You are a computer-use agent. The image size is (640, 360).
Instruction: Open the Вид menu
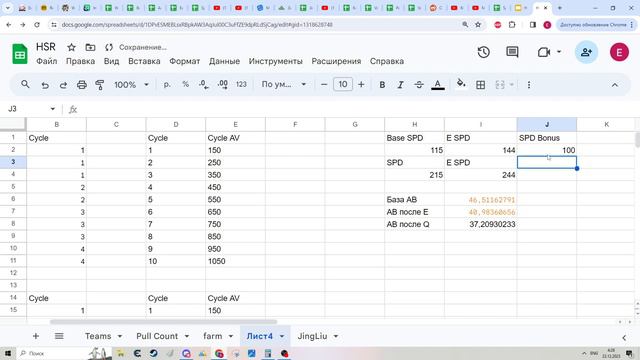(x=111, y=61)
